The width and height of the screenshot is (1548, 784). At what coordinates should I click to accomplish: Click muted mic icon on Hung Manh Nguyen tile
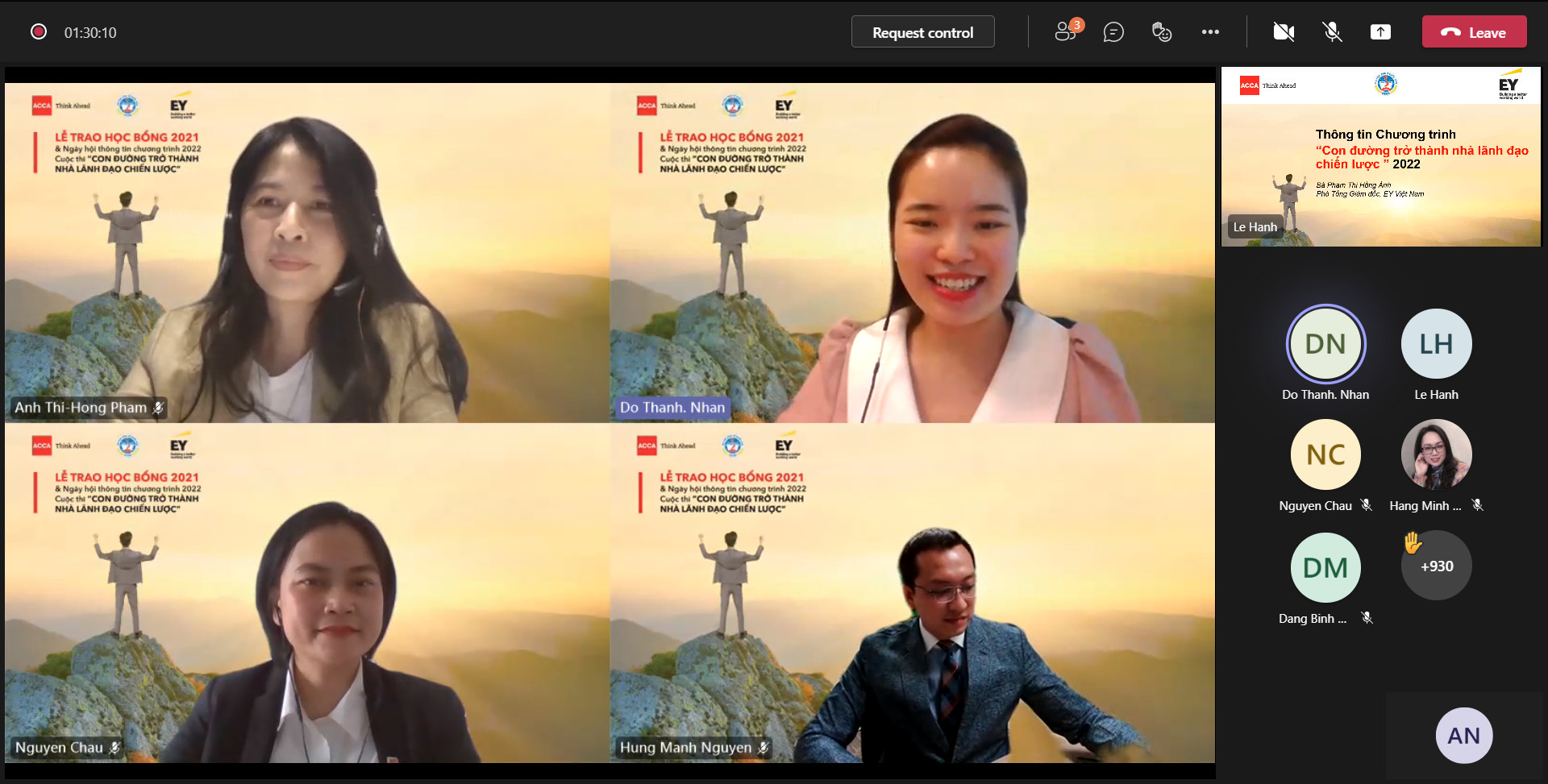coord(763,748)
